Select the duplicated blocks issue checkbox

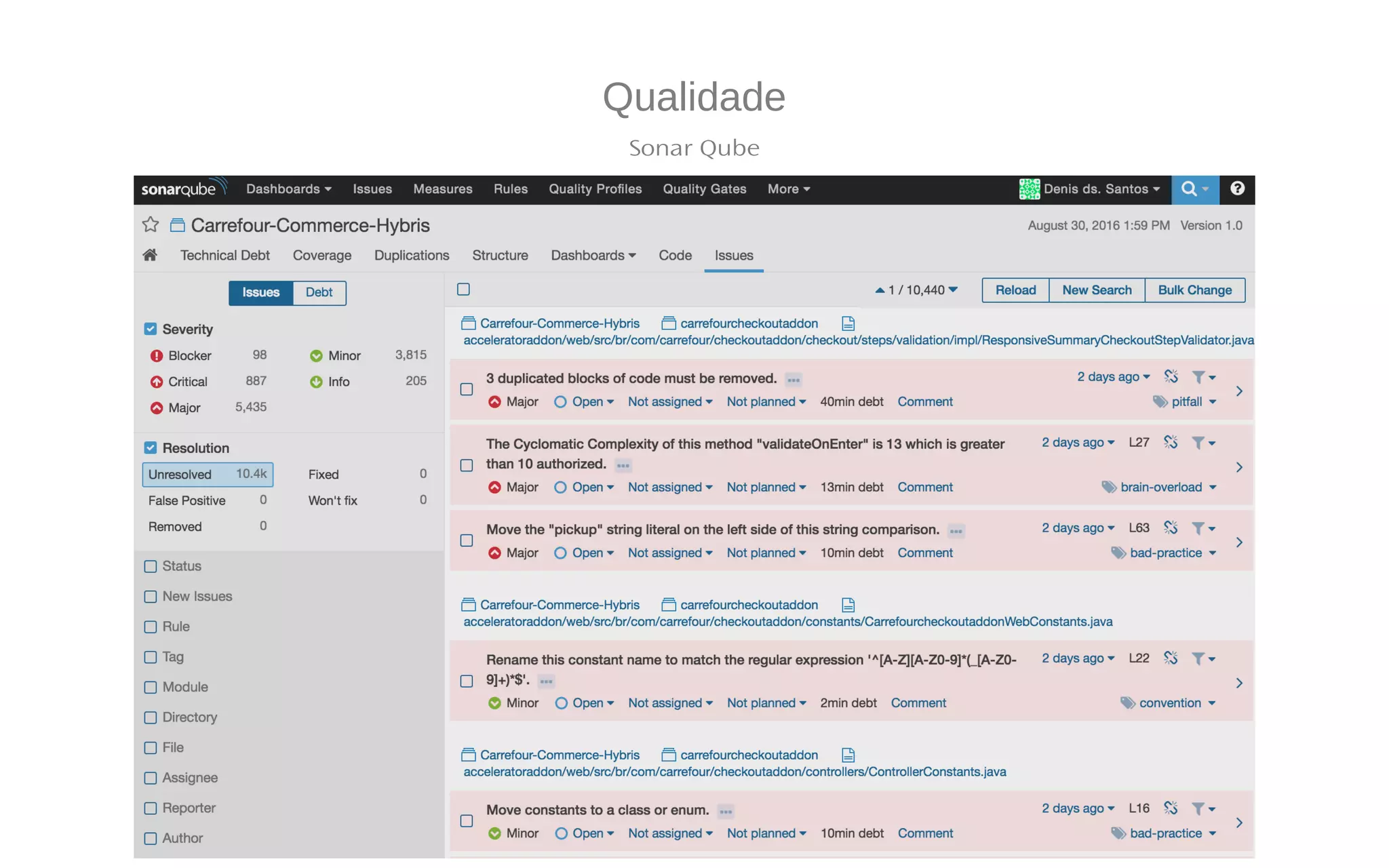point(467,389)
